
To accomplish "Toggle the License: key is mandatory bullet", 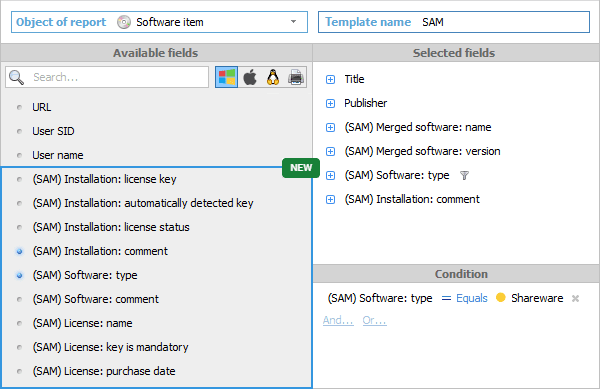I will pyautogui.click(x=20, y=347).
